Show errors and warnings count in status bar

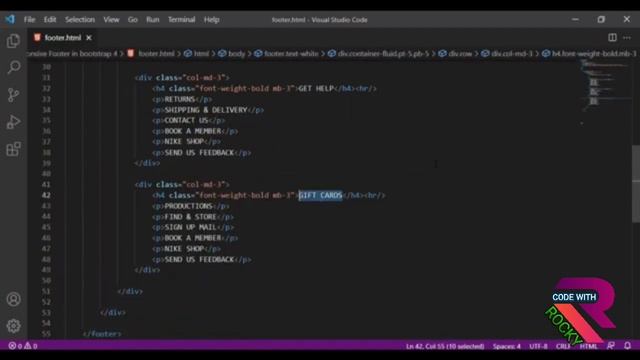click(23, 346)
